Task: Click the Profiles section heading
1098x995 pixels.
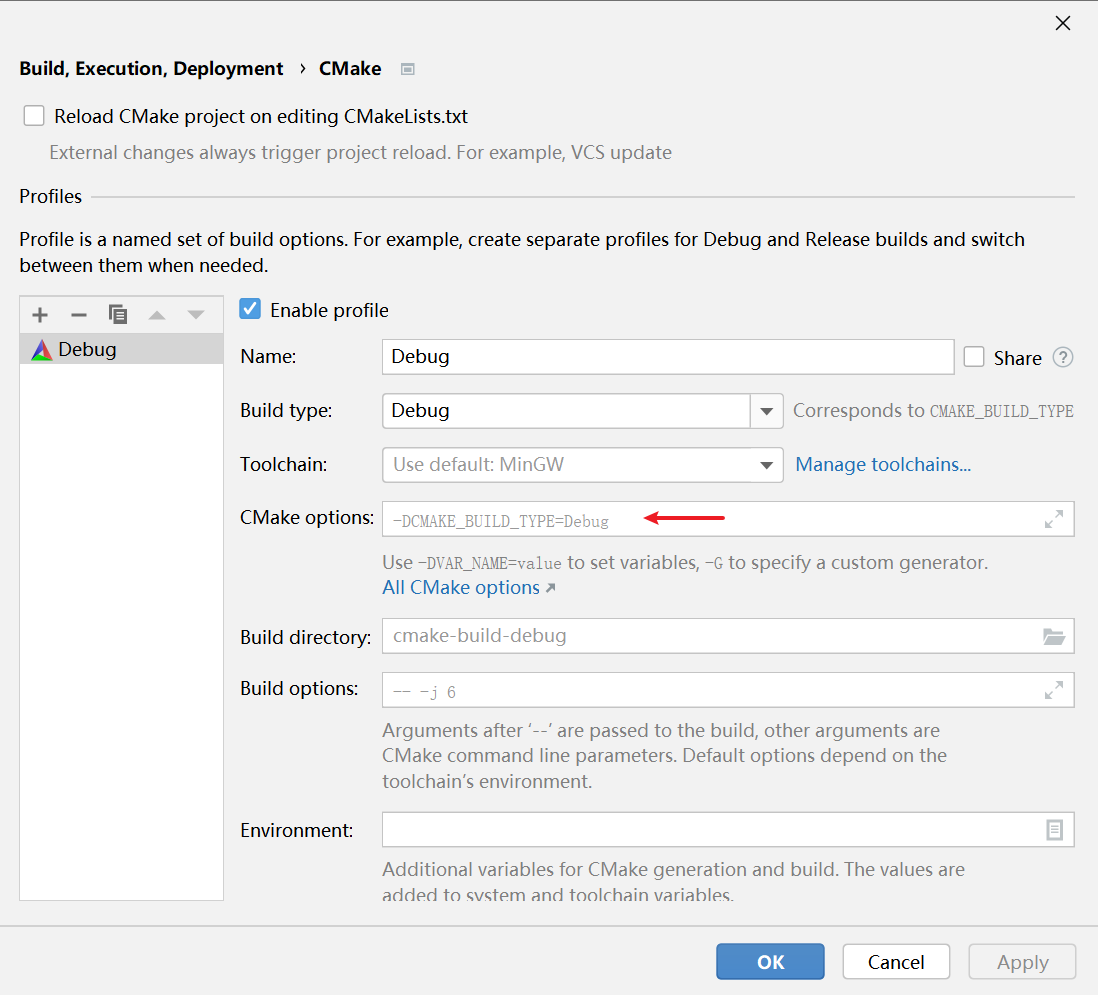Action: click(x=50, y=196)
